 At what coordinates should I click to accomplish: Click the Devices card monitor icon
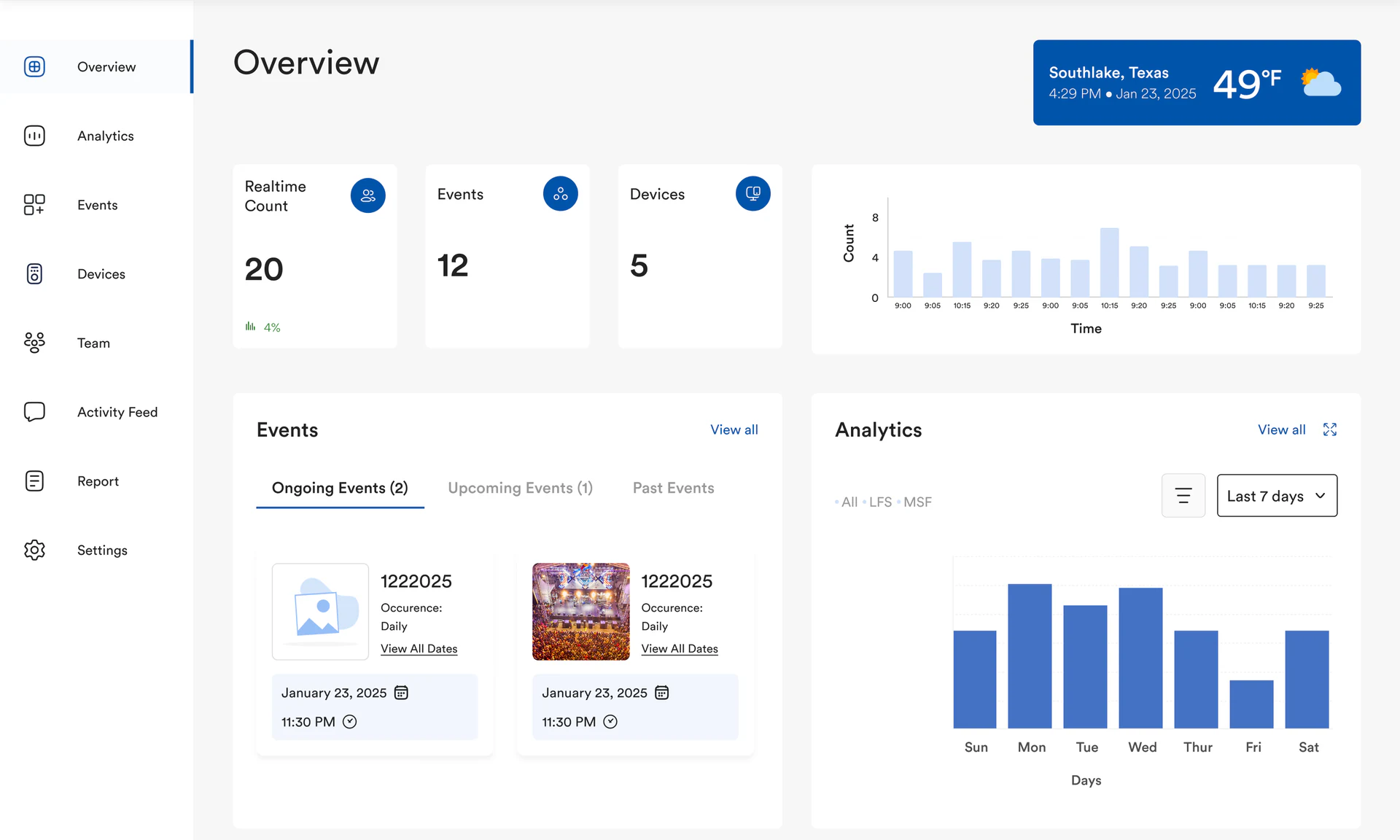point(753,194)
